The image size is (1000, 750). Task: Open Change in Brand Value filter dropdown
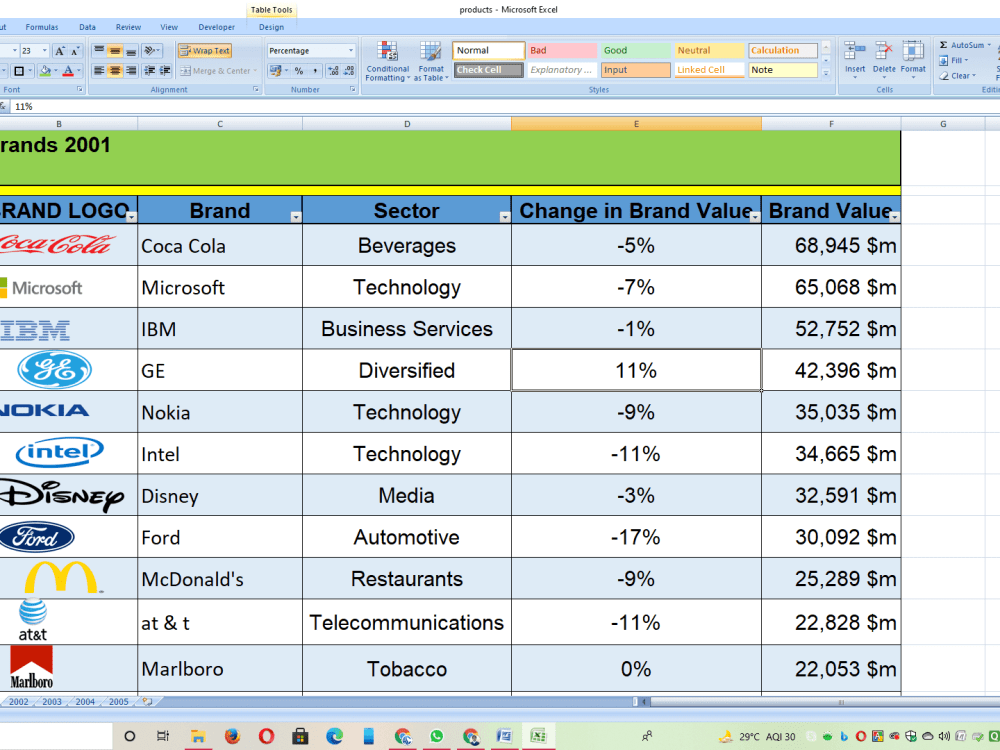(x=755, y=217)
